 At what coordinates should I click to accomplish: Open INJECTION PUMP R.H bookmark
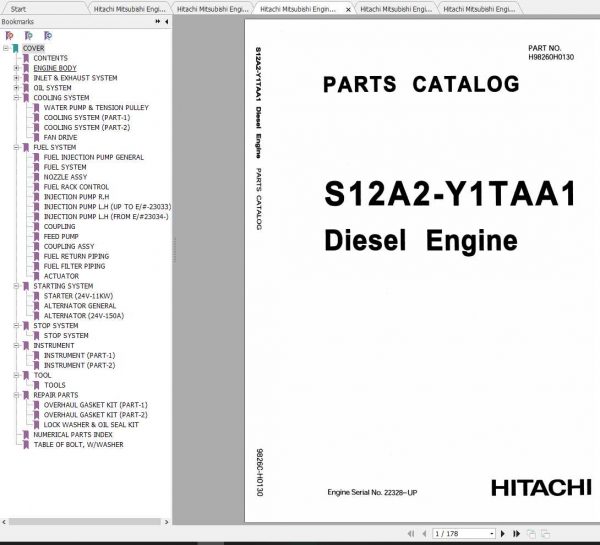click(76, 197)
